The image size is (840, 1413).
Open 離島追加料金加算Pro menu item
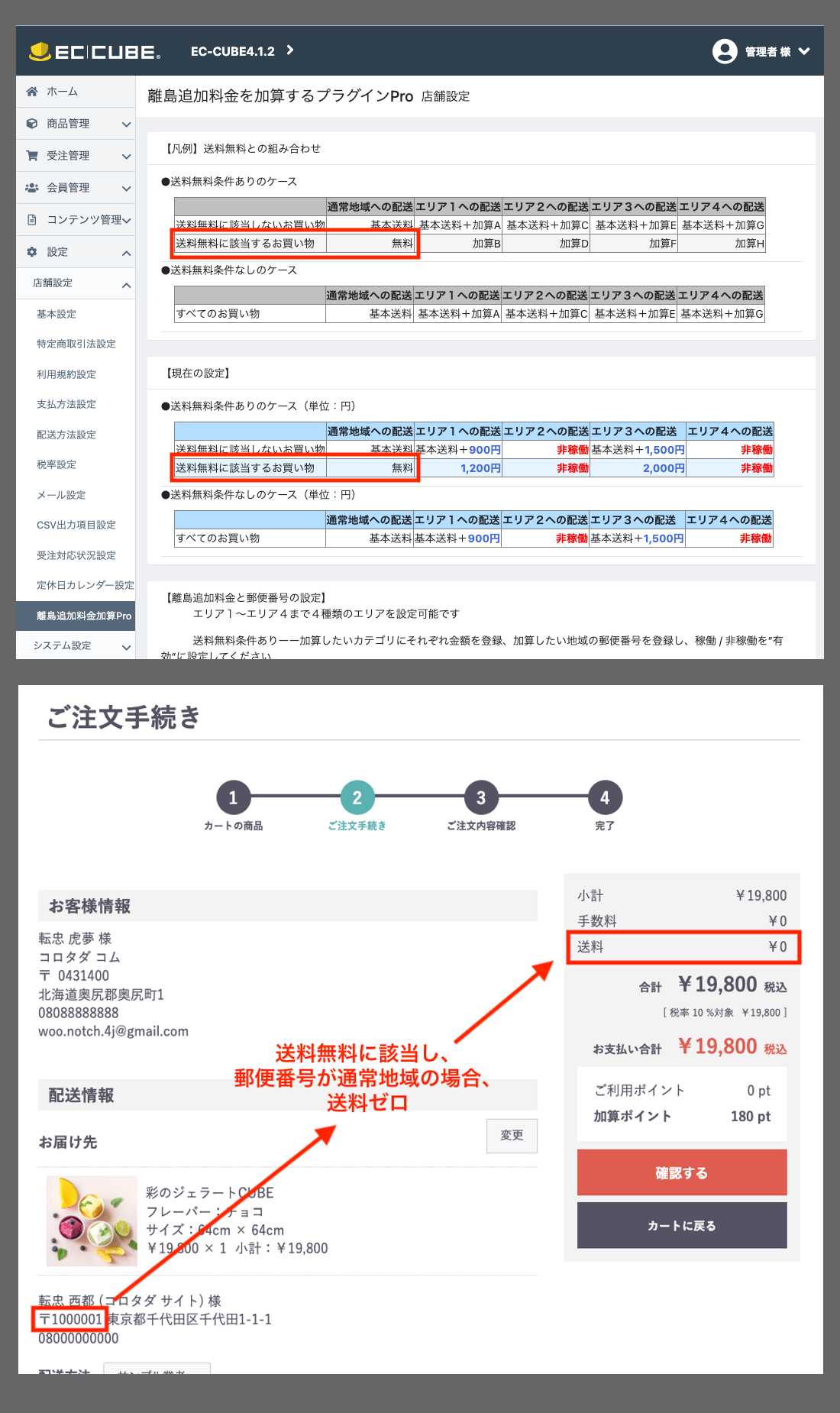[x=84, y=616]
